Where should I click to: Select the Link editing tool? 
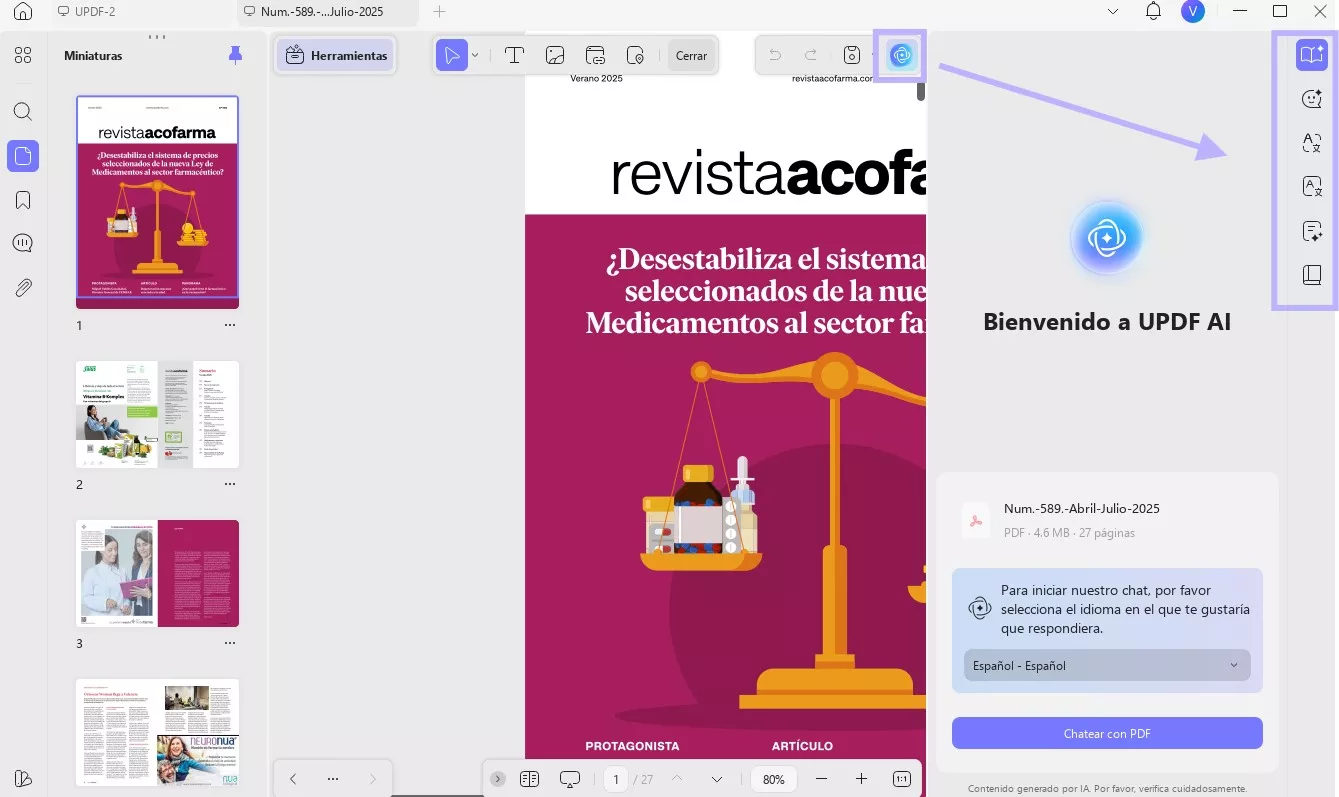[595, 56]
